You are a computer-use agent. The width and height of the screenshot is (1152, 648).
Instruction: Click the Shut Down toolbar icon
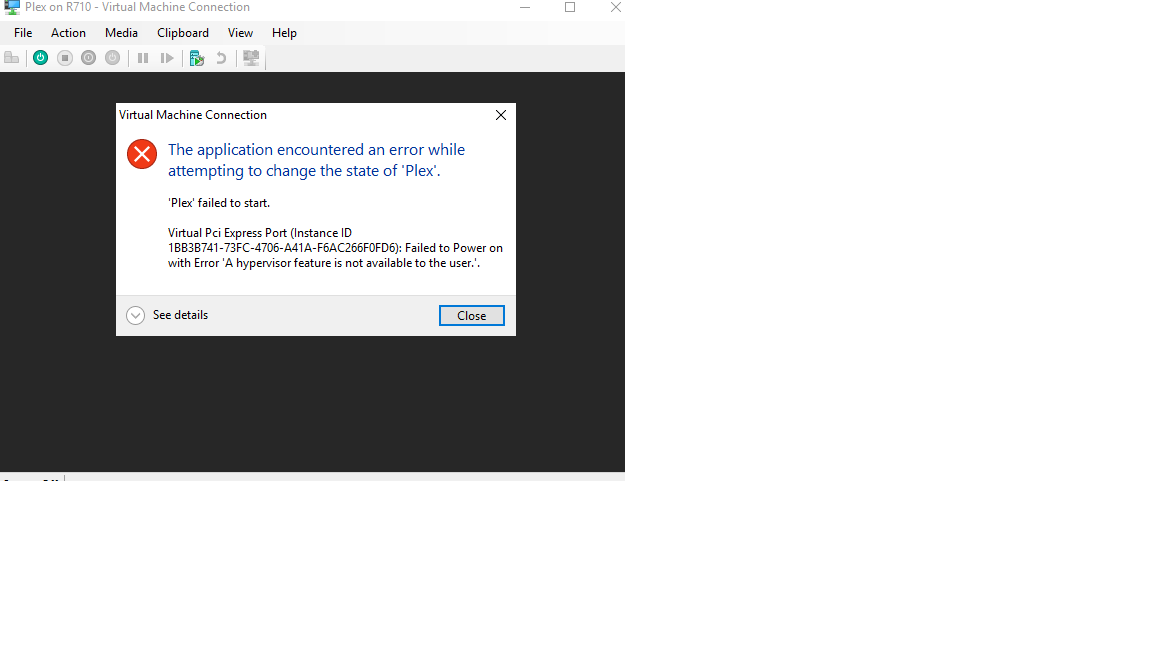point(88,58)
